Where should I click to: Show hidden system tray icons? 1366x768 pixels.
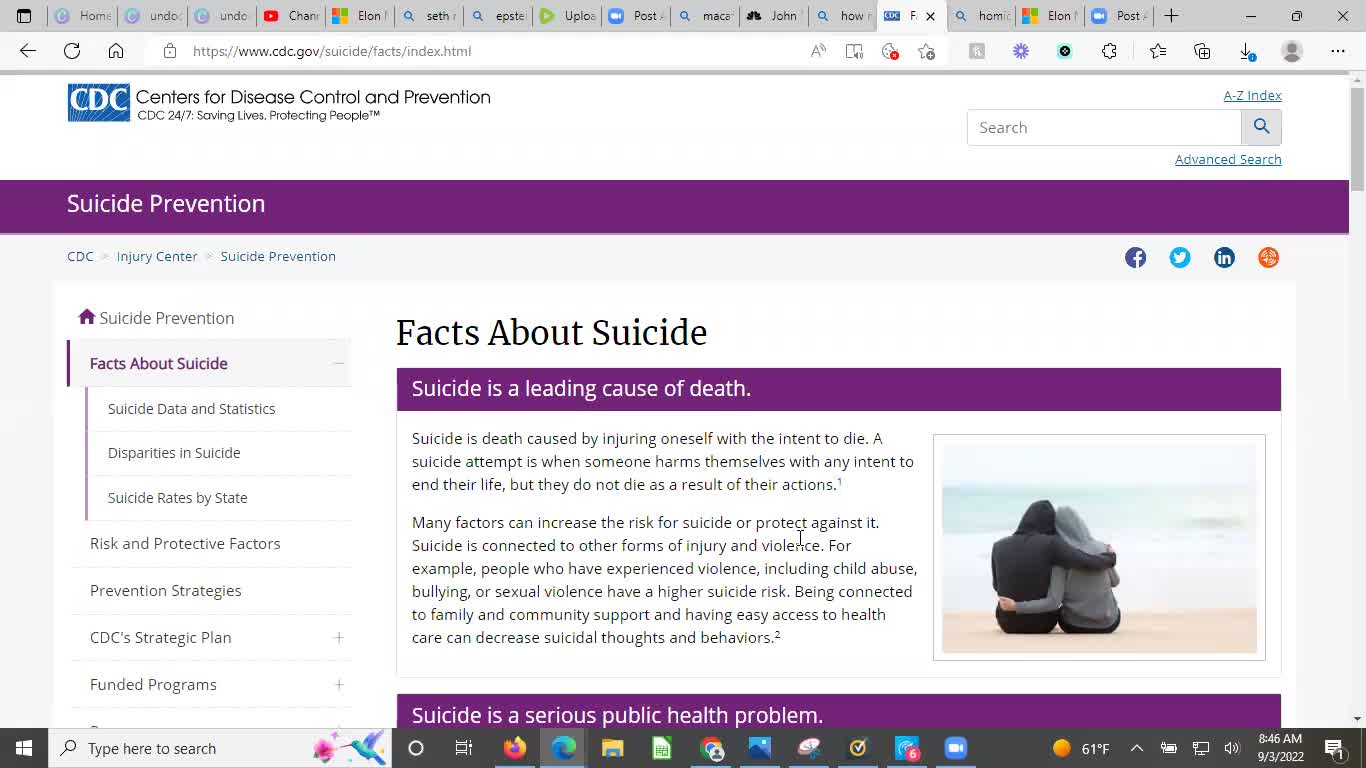(1136, 748)
